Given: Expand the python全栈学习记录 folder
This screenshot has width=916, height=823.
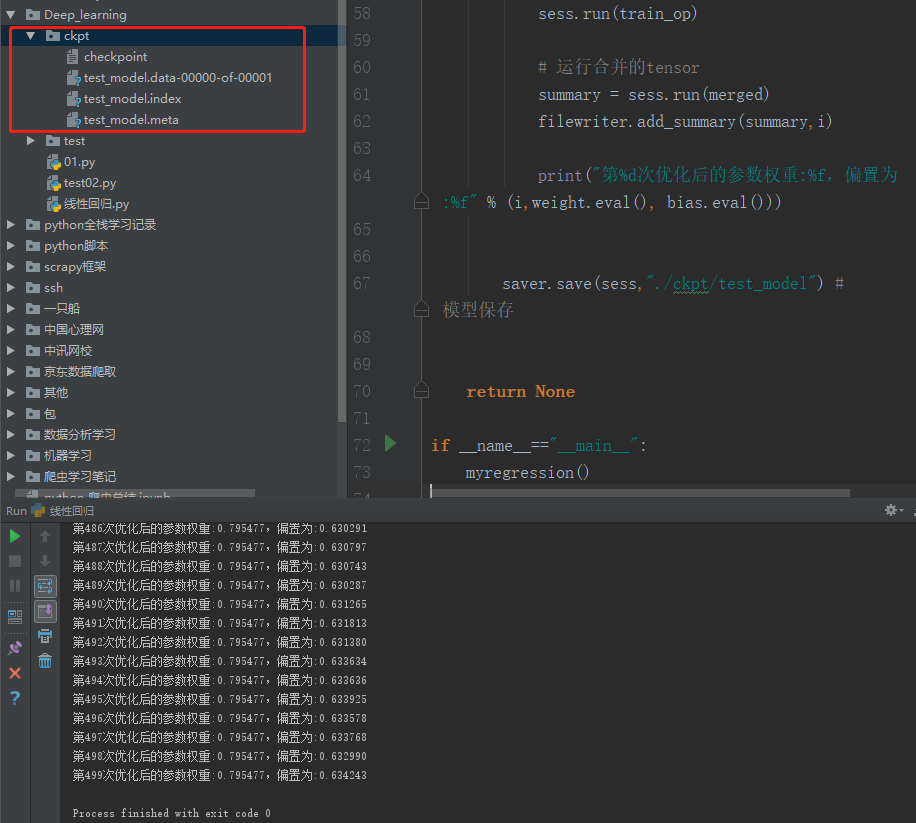Looking at the screenshot, I should pos(11,224).
